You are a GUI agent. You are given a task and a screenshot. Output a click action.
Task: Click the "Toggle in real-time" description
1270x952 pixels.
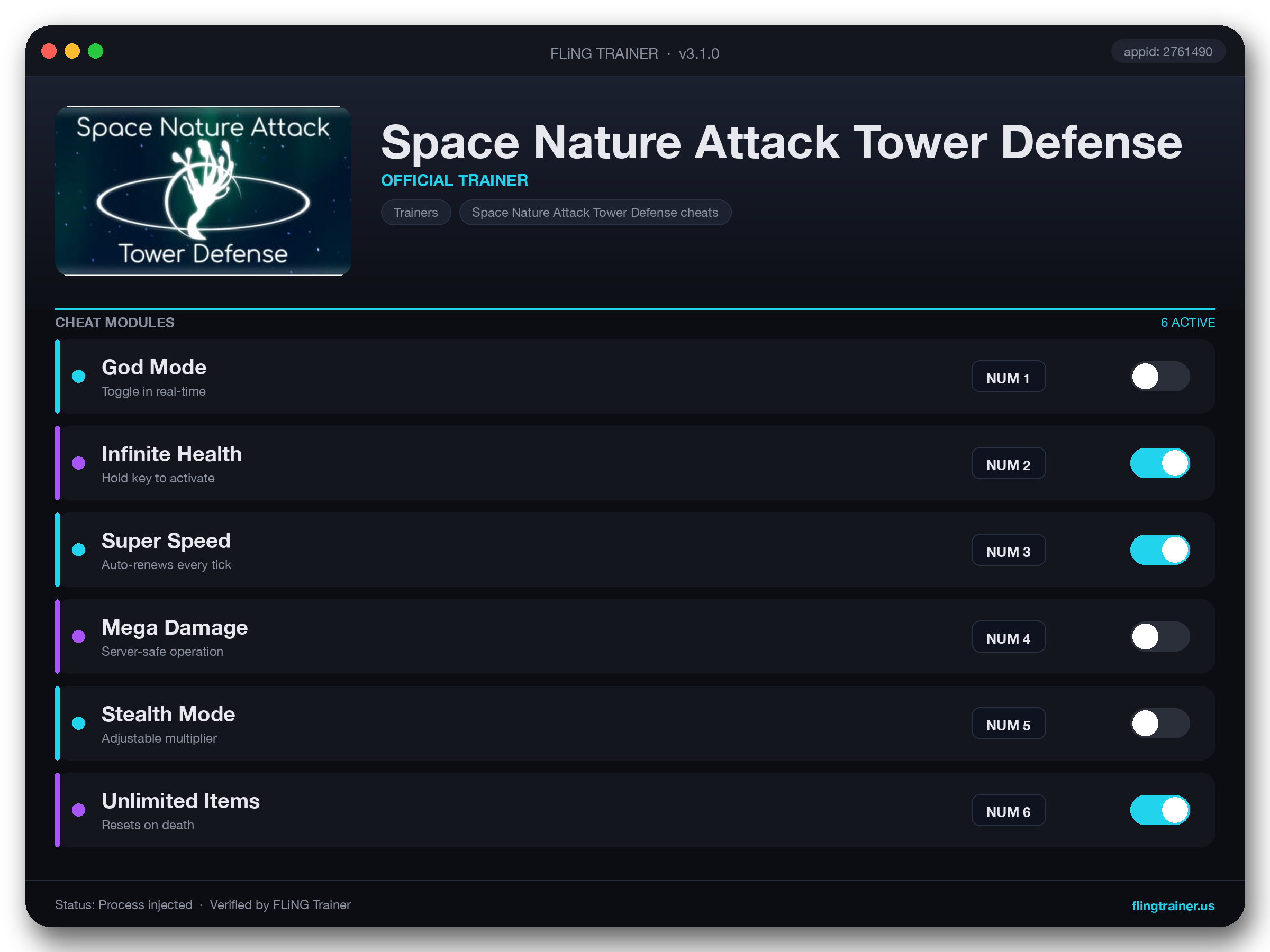pos(153,391)
